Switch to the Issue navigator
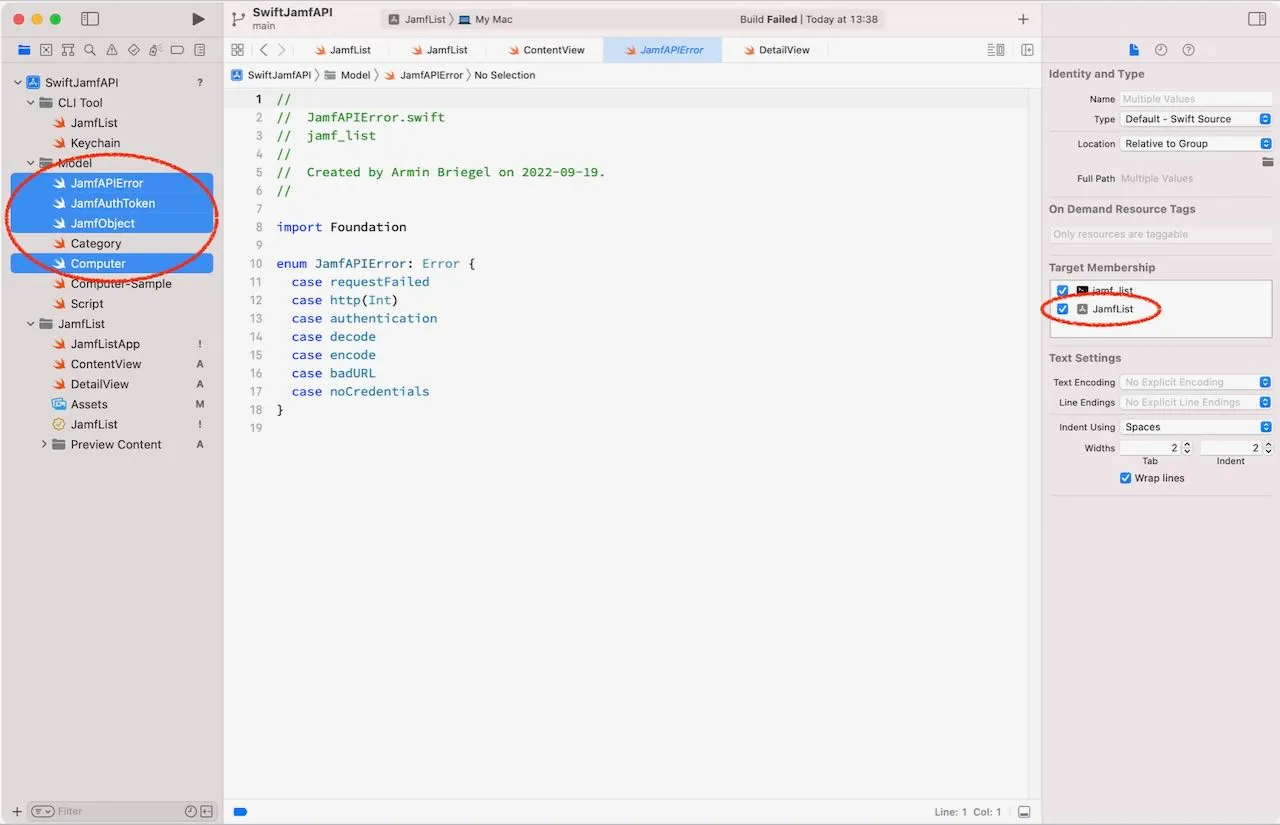The height and width of the screenshot is (825, 1280). click(x=111, y=49)
